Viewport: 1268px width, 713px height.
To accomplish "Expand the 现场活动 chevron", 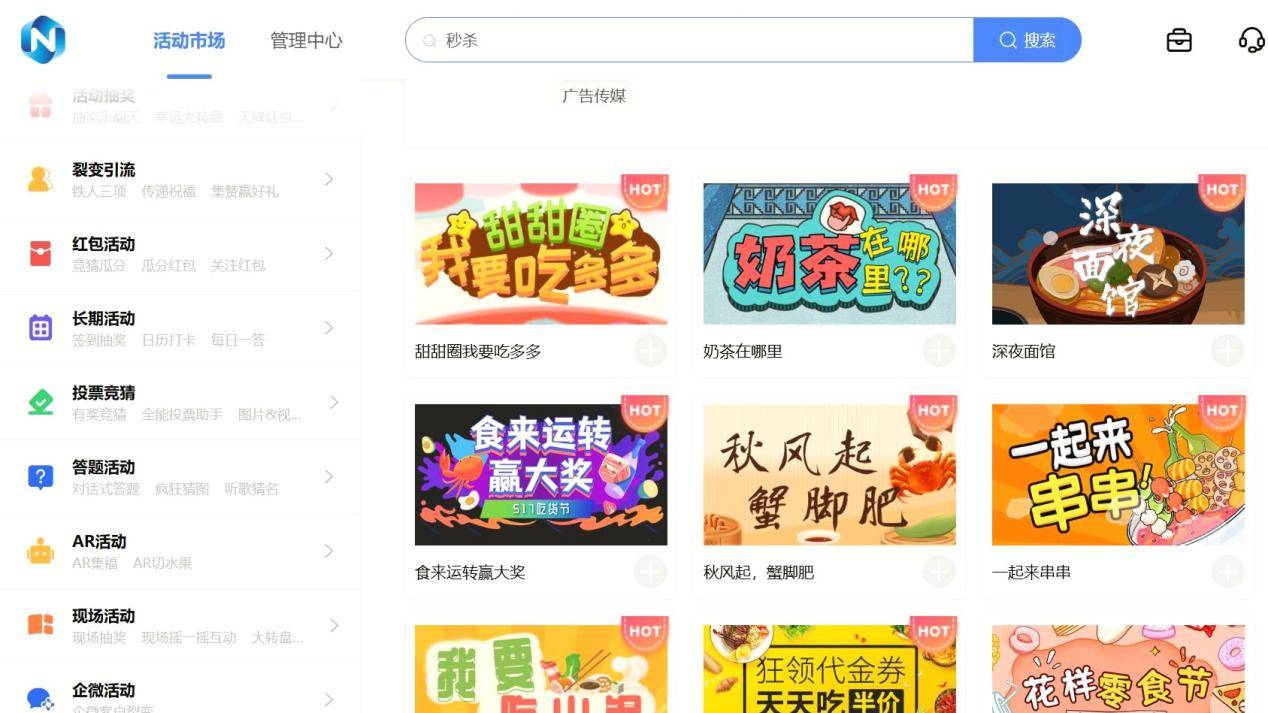I will (x=334, y=625).
